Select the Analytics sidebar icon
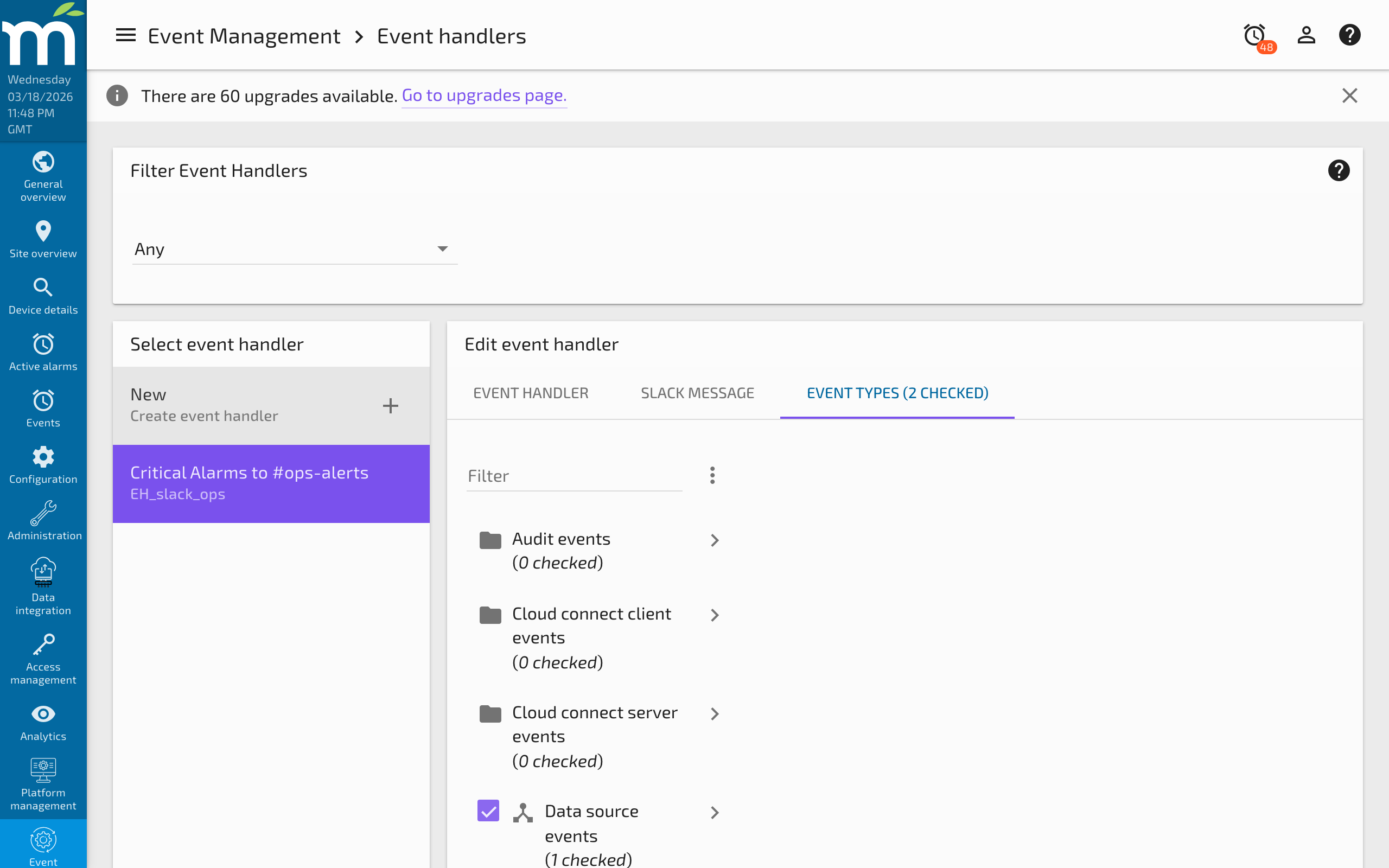The width and height of the screenshot is (1389, 868). pyautogui.click(x=43, y=721)
